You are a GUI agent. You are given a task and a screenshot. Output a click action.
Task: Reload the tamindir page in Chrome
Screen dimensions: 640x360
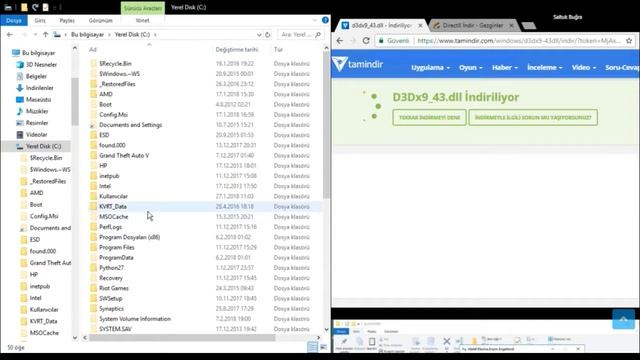click(x=366, y=41)
